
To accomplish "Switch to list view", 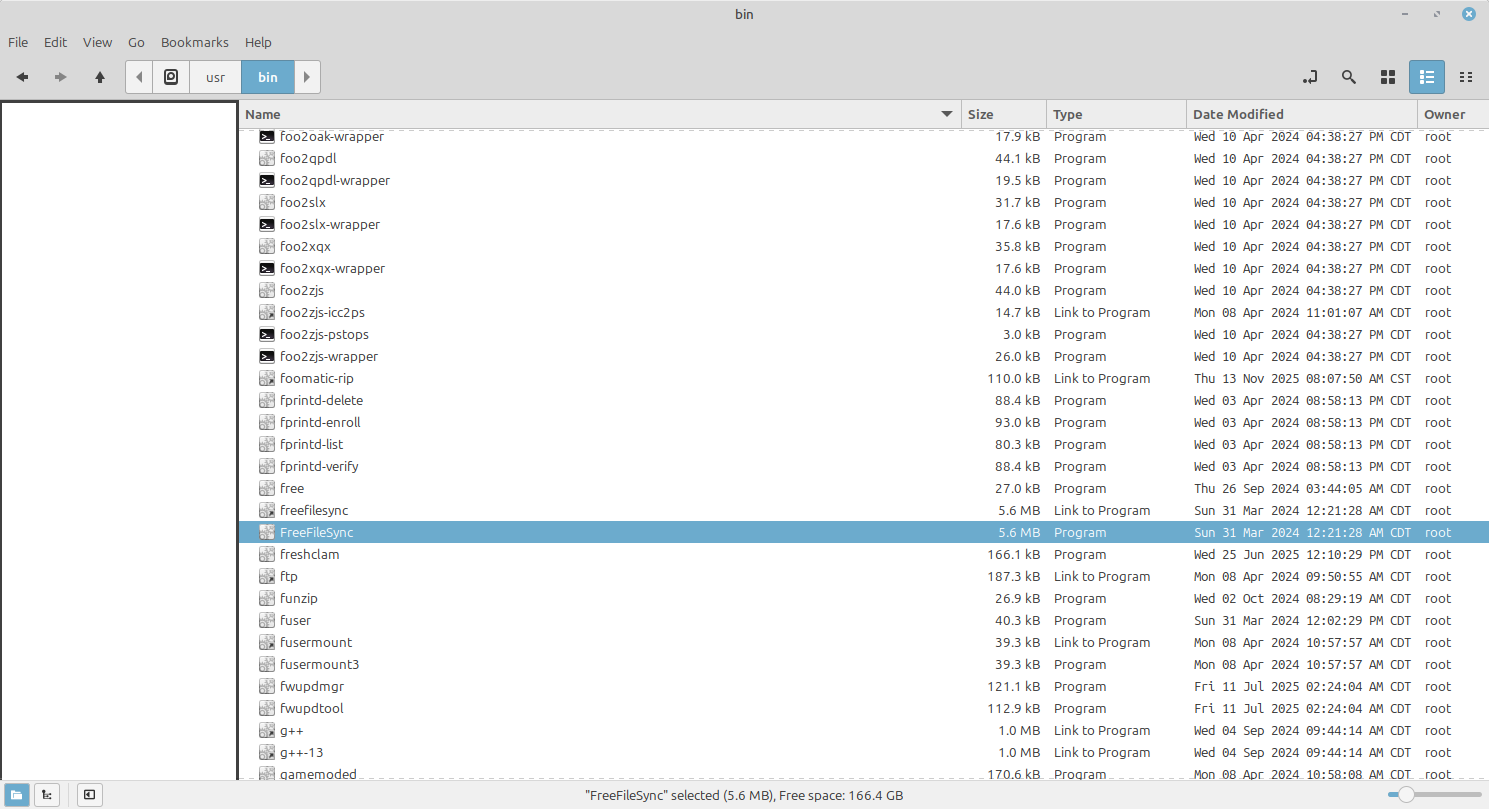I will (x=1427, y=77).
